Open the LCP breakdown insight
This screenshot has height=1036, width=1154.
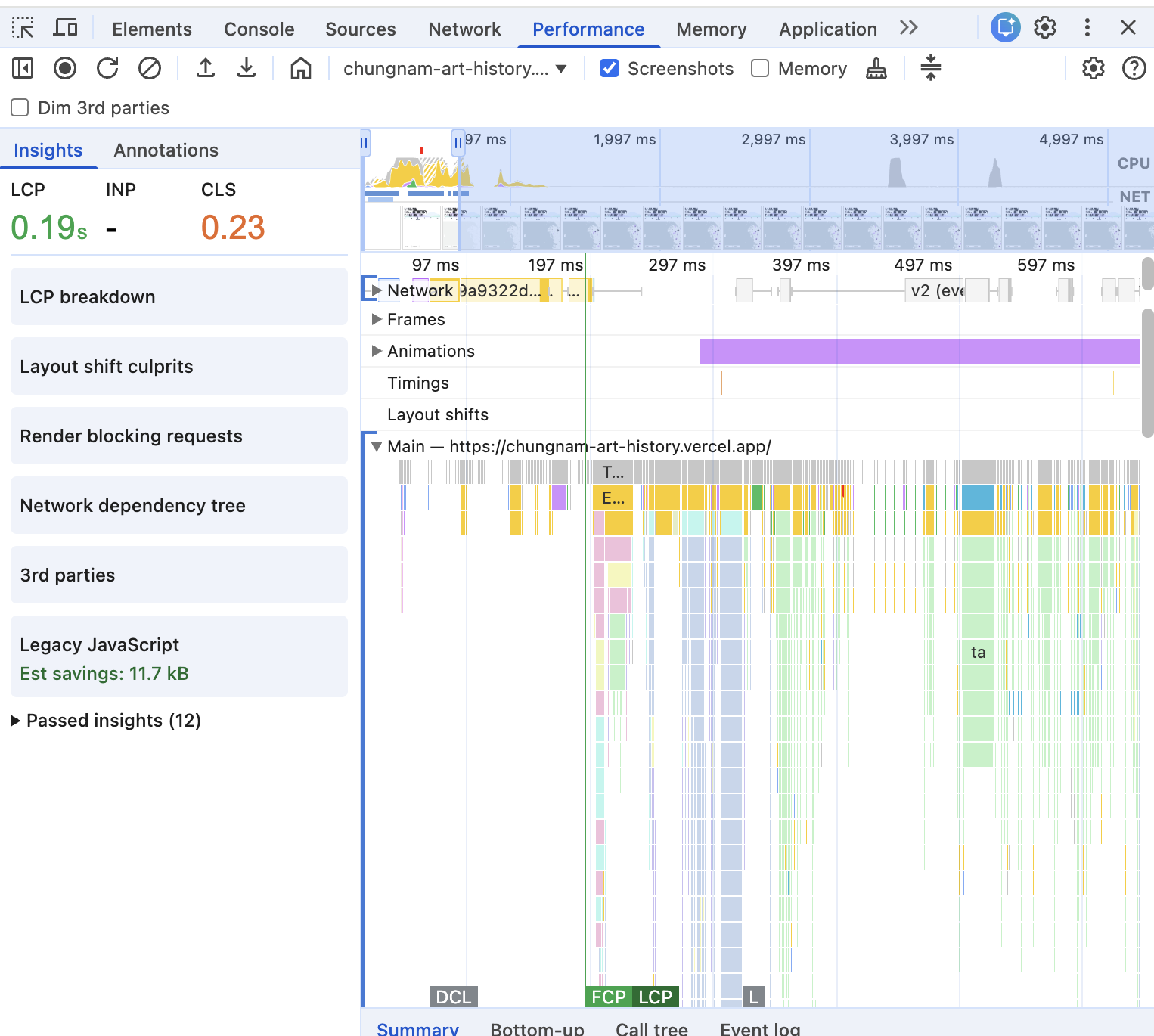(x=179, y=297)
